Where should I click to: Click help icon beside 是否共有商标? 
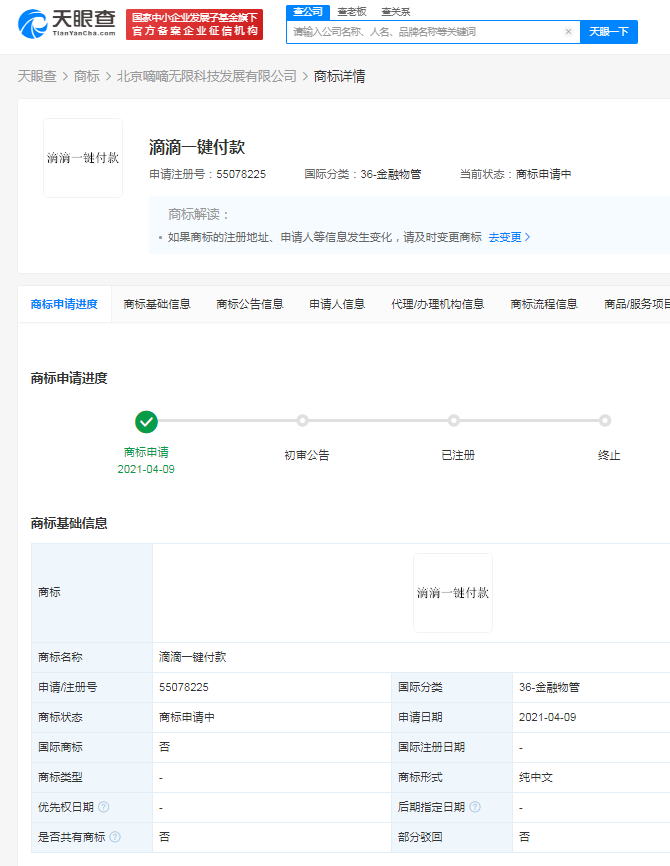point(115,837)
